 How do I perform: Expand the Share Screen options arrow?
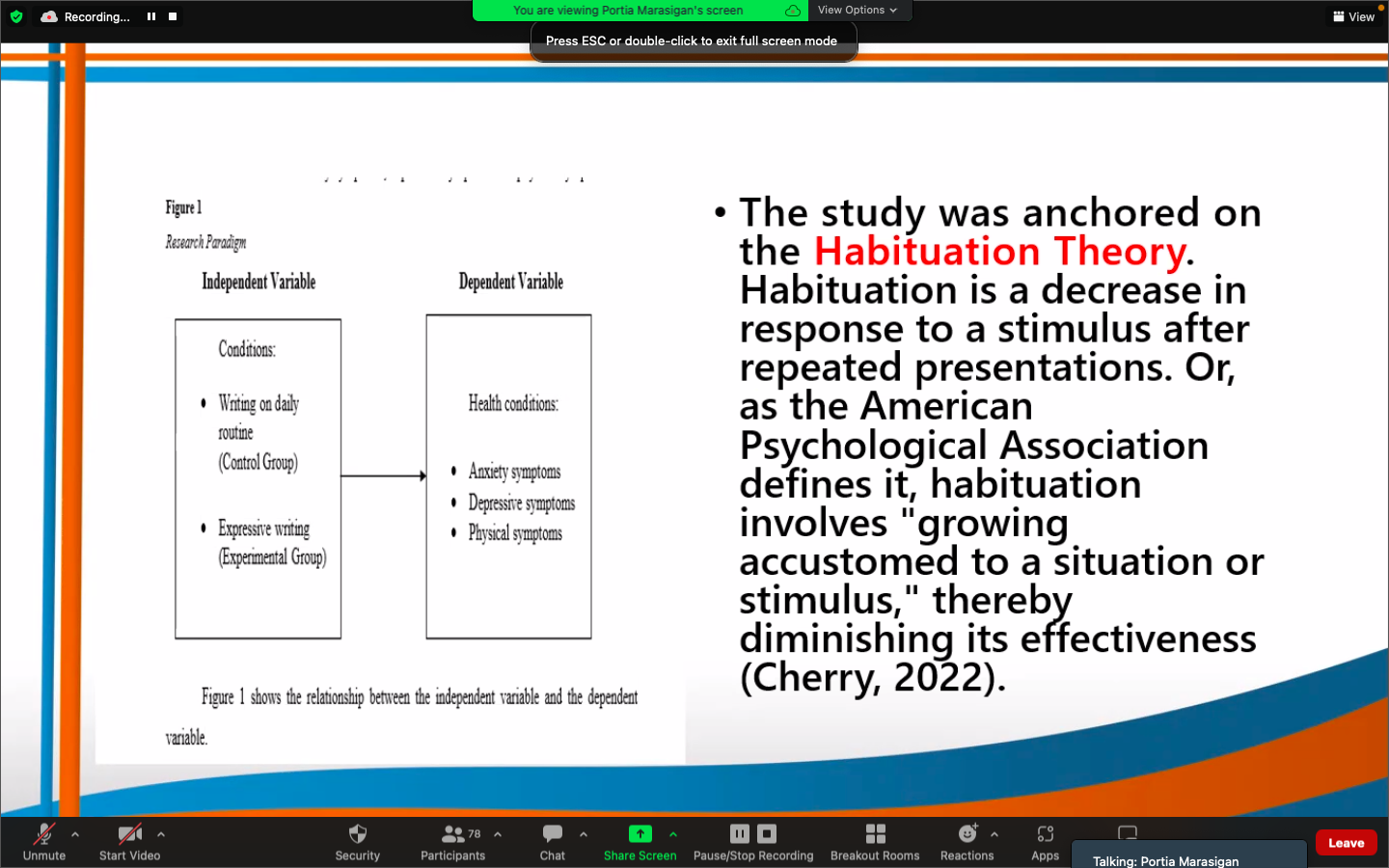(x=673, y=834)
